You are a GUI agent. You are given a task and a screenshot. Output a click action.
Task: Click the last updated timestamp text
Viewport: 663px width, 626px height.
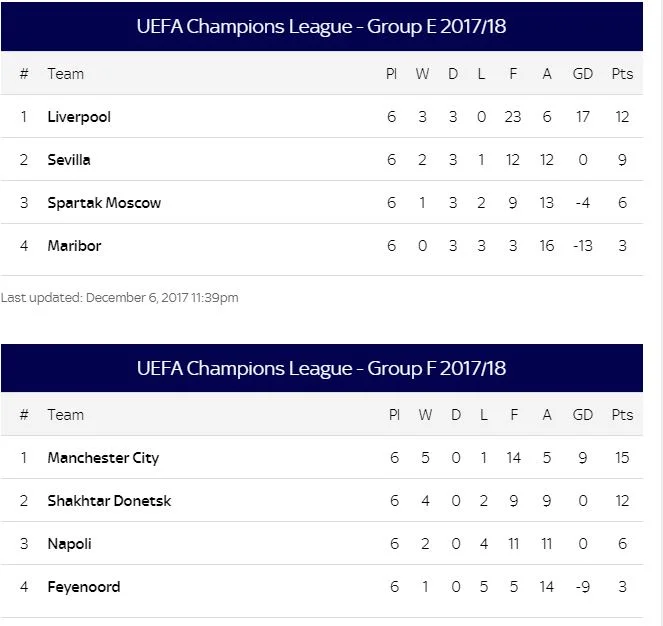pyautogui.click(x=120, y=297)
